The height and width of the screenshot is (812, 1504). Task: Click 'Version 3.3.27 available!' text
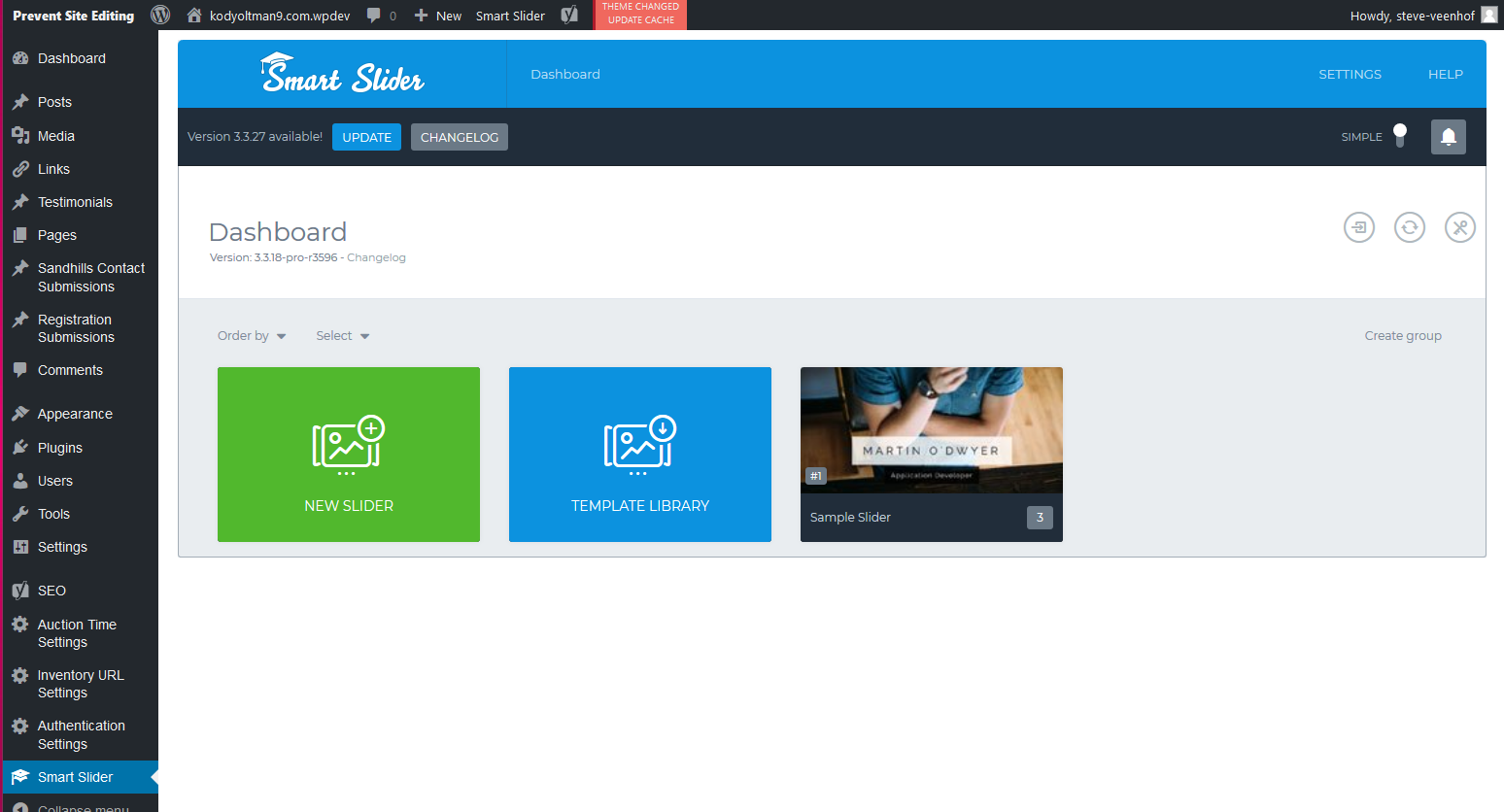click(255, 137)
